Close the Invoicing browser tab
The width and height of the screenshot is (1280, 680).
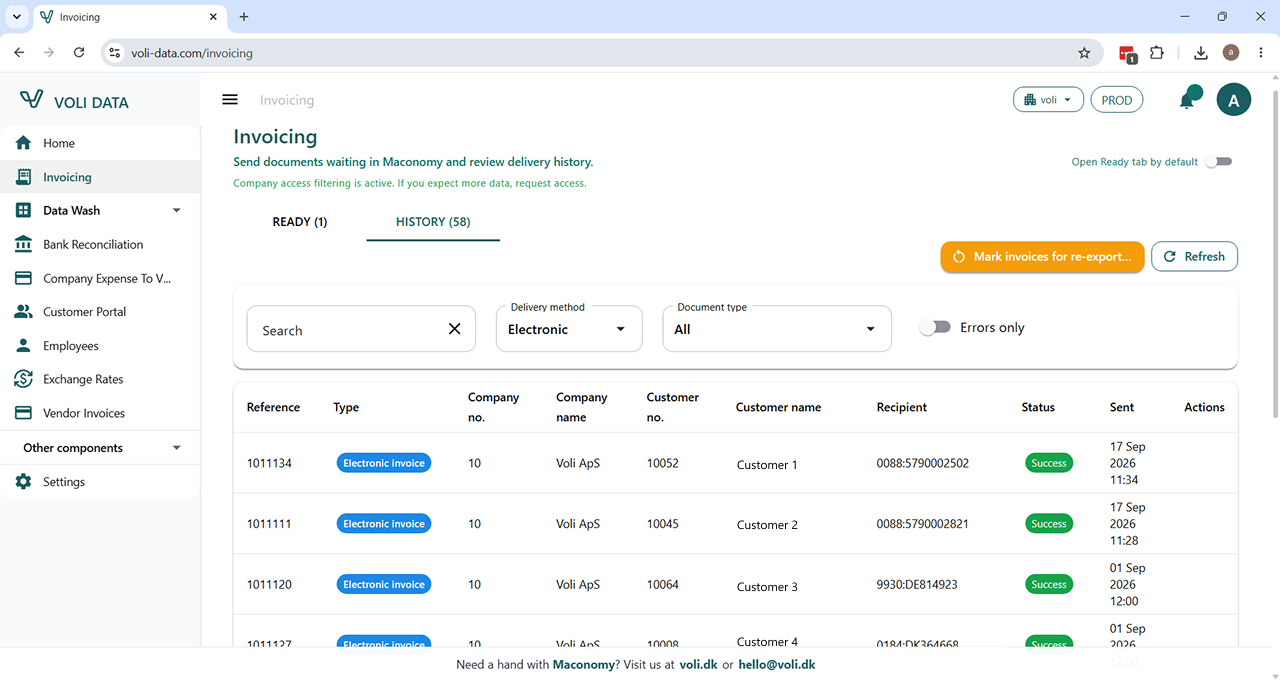[x=213, y=17]
